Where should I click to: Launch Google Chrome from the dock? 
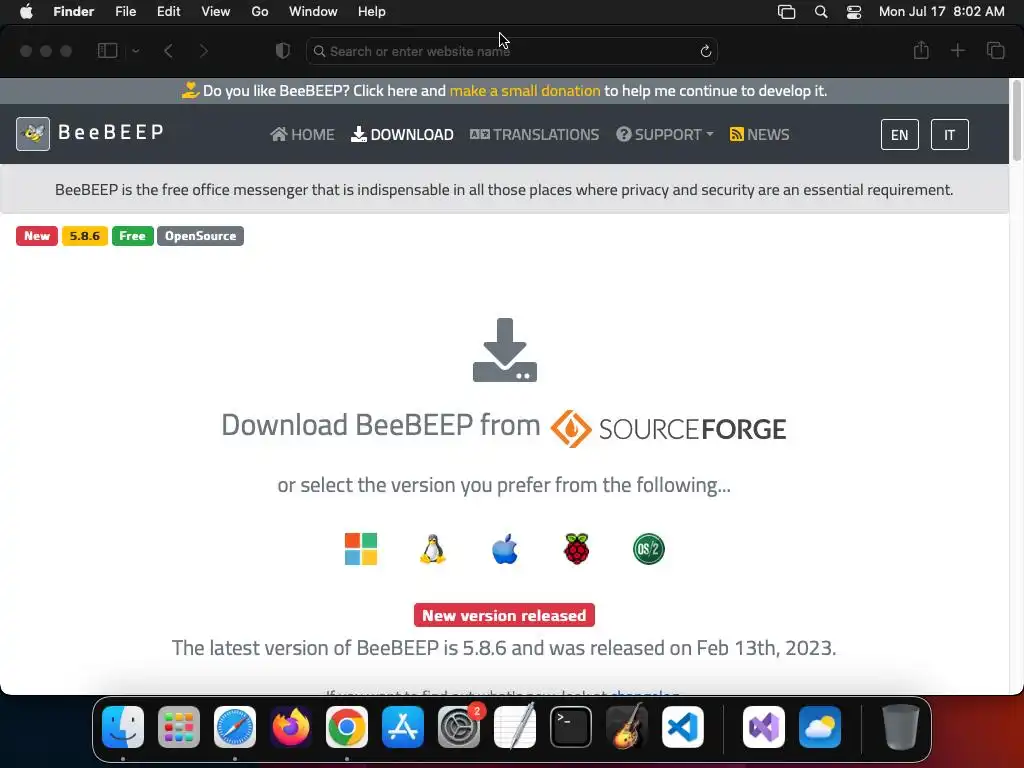[347, 727]
